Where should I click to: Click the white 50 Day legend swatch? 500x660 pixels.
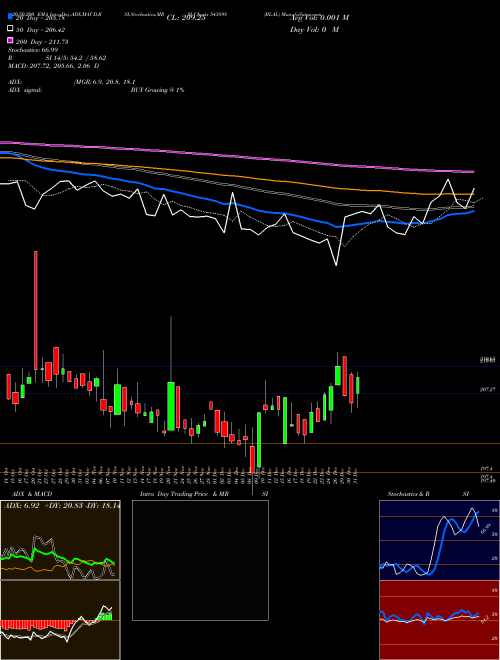[11, 29]
